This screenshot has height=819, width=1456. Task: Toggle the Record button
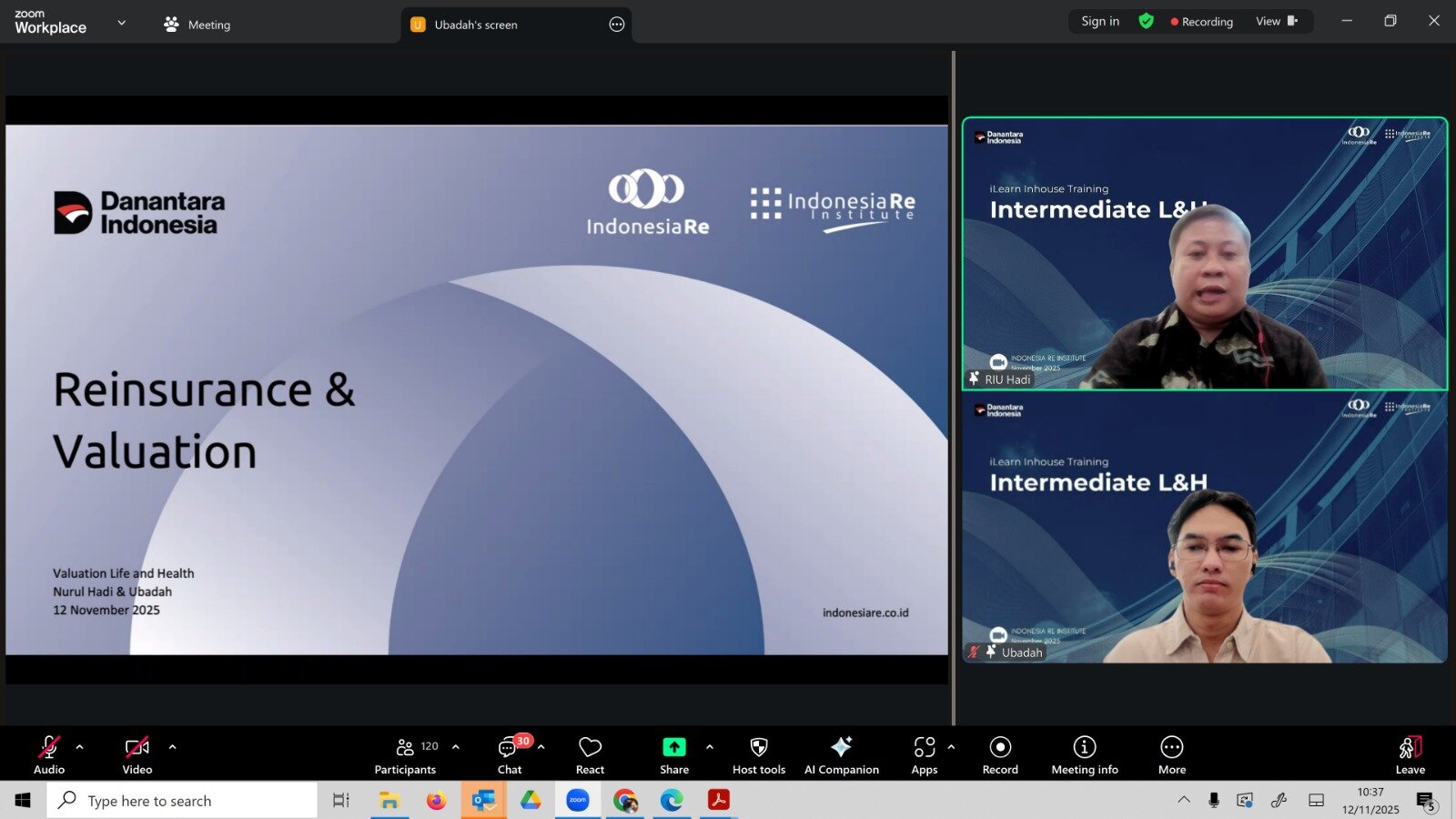tap(1000, 754)
